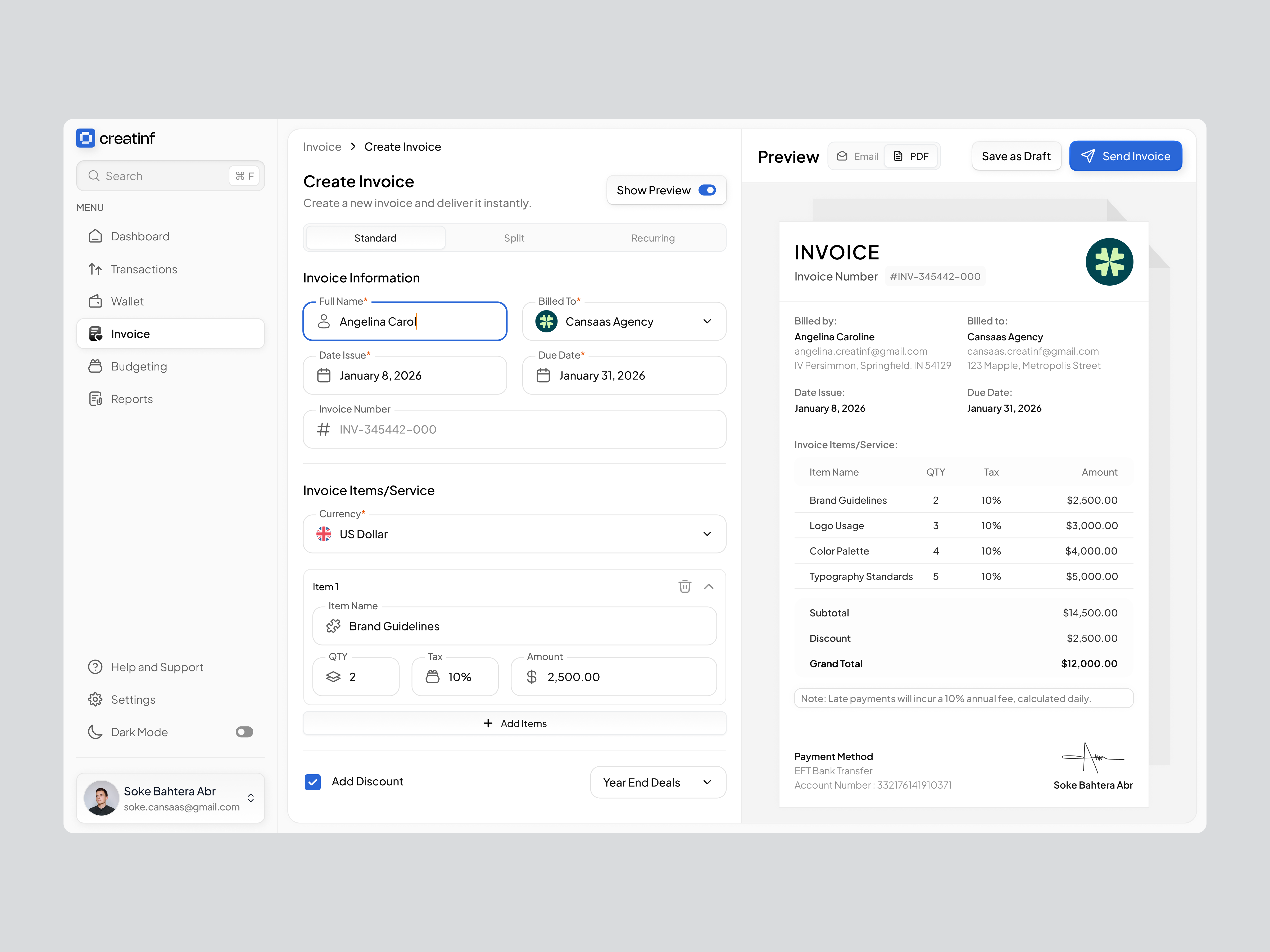
Task: Uncheck the Add Discount checkbox
Action: (313, 782)
